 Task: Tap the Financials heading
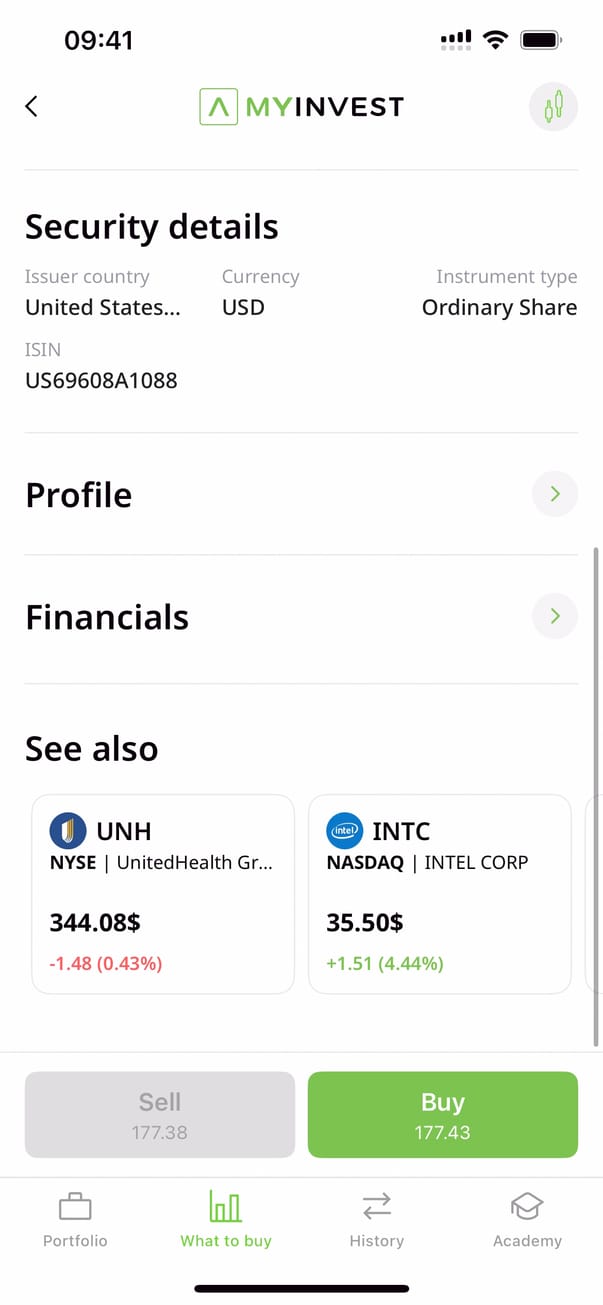coord(107,617)
